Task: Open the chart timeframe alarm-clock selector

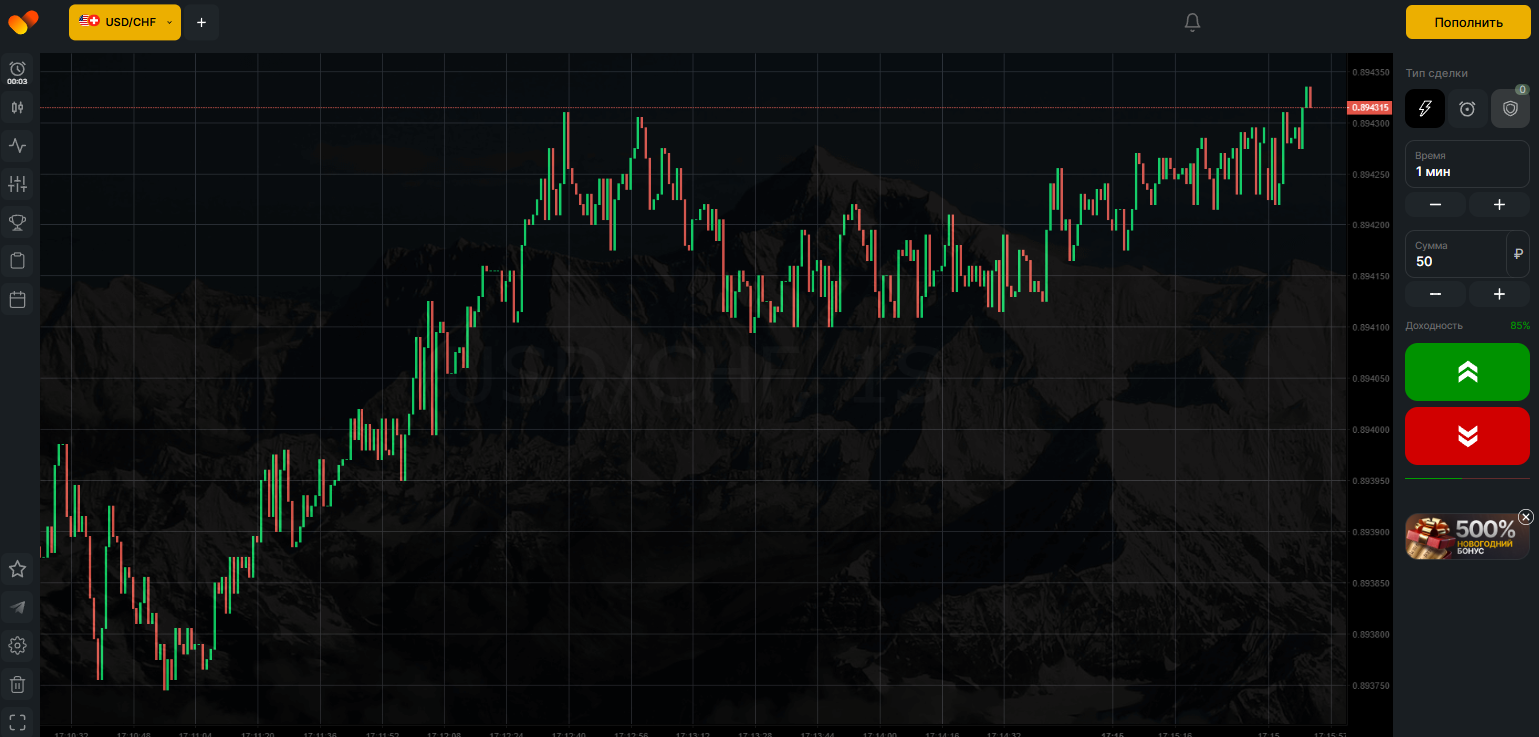Action: [x=17, y=70]
